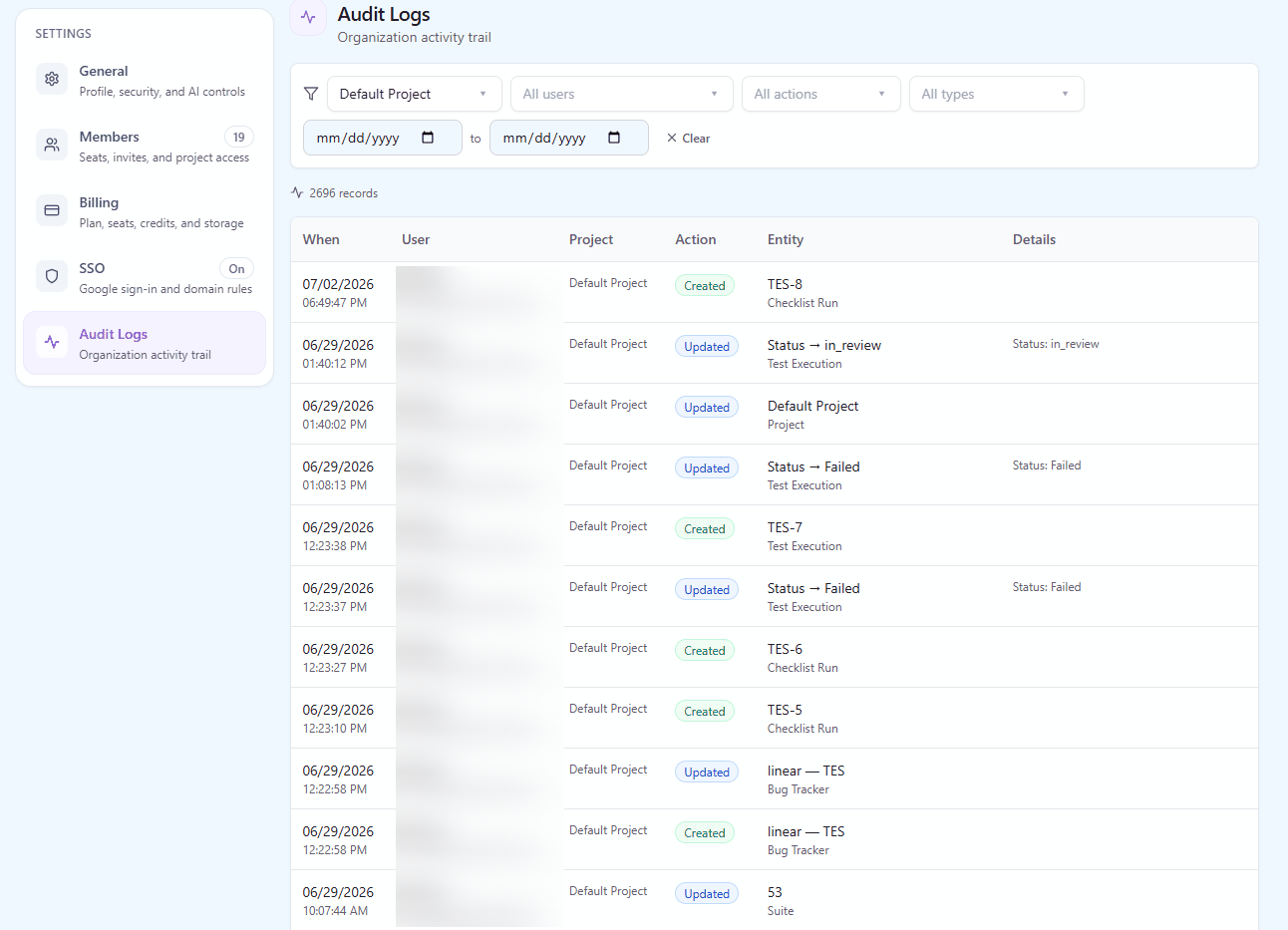
Task: Open calendar picker on end date field
Action: point(614,138)
